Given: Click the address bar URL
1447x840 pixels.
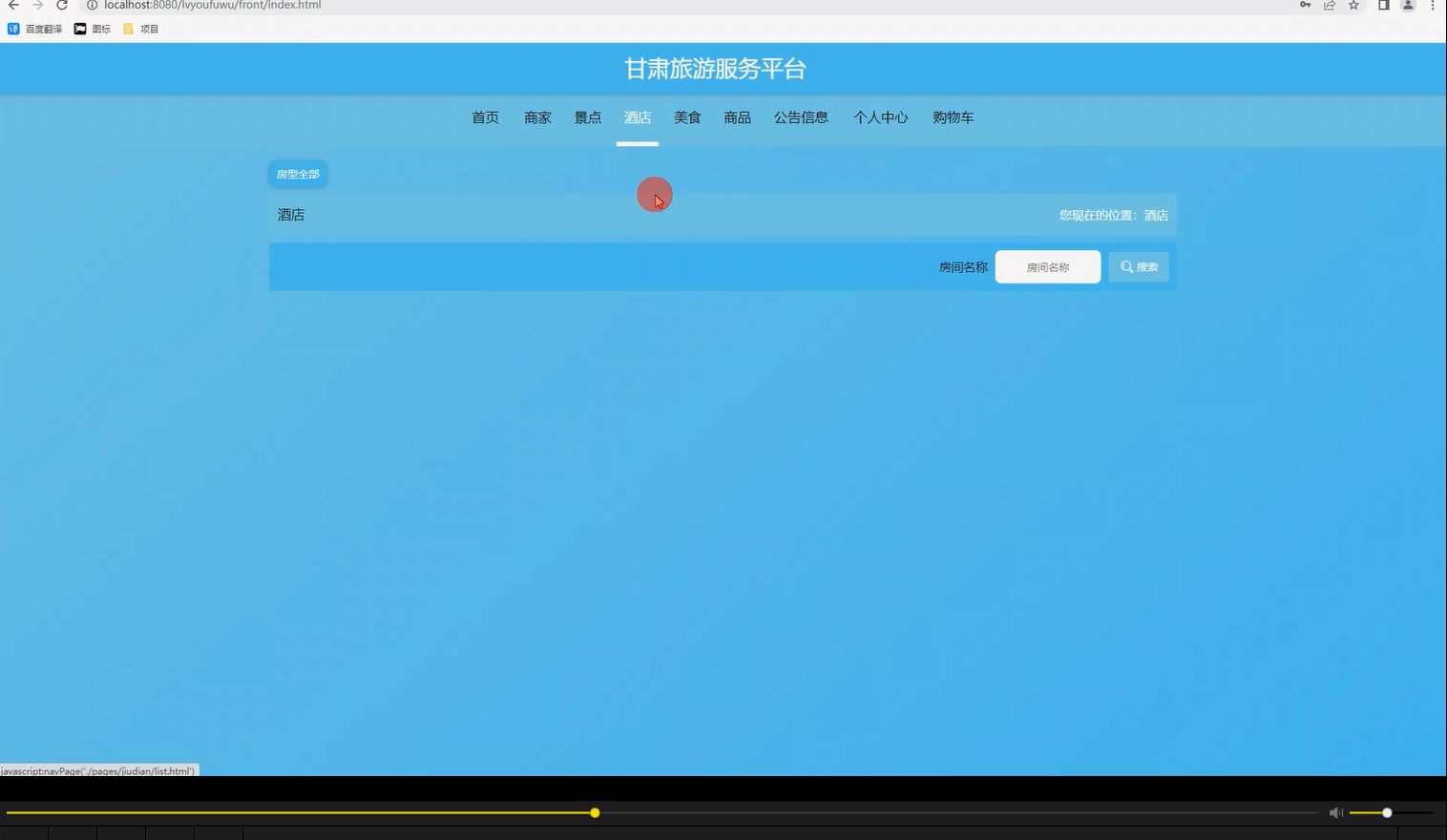Looking at the screenshot, I should pyautogui.click(x=212, y=6).
